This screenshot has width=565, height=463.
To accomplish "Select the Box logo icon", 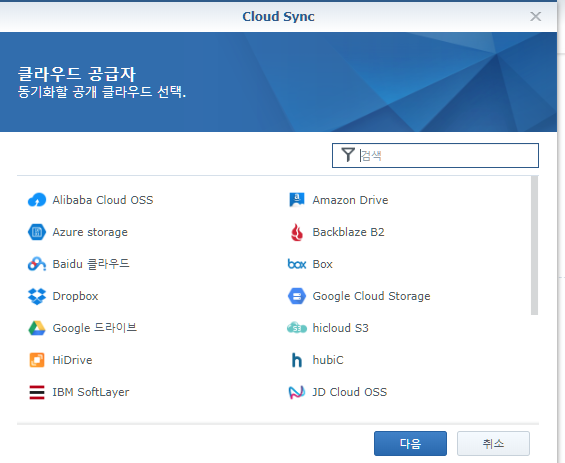I will (x=297, y=264).
